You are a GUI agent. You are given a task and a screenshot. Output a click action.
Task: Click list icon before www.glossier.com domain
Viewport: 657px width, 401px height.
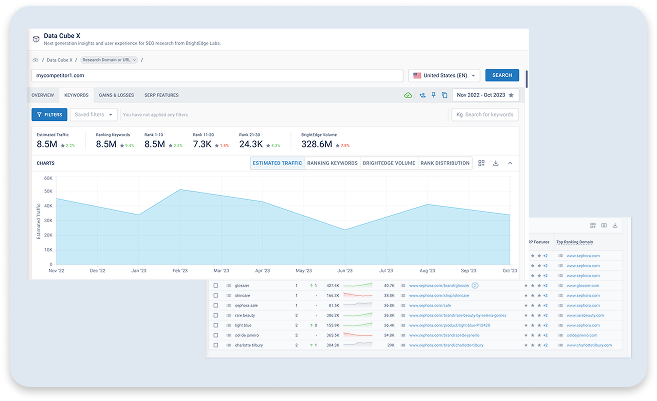pyautogui.click(x=560, y=286)
